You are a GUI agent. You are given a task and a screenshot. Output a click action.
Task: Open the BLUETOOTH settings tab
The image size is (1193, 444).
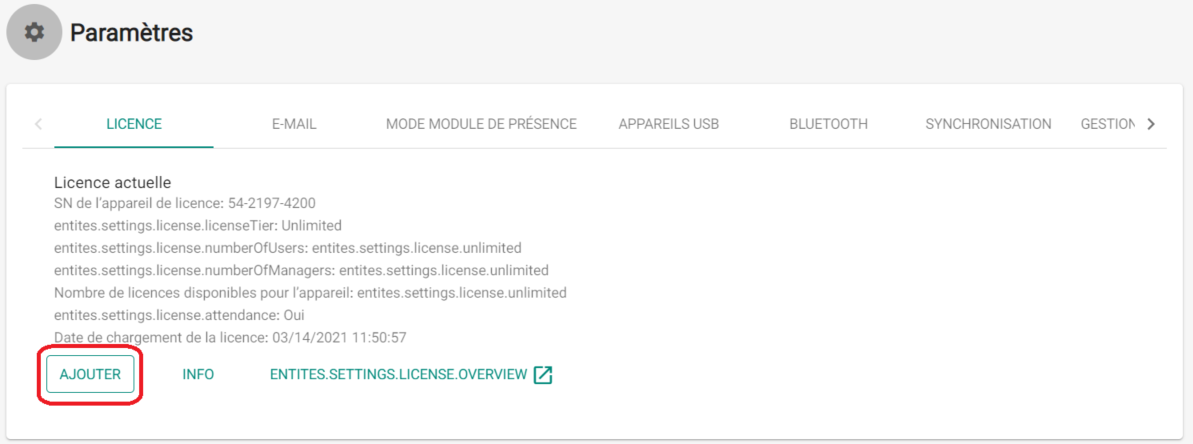(x=829, y=124)
